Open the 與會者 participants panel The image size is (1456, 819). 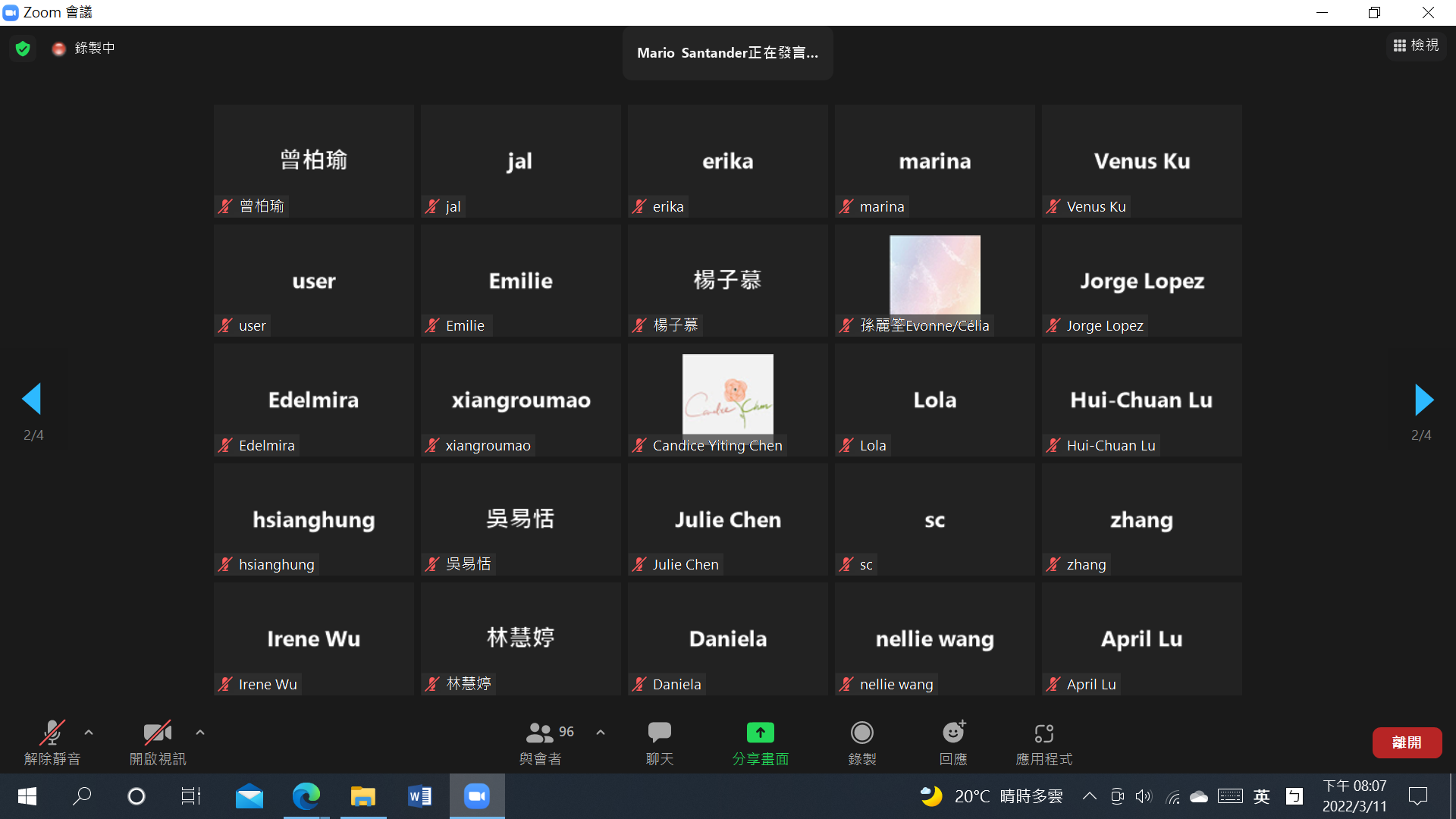(541, 742)
